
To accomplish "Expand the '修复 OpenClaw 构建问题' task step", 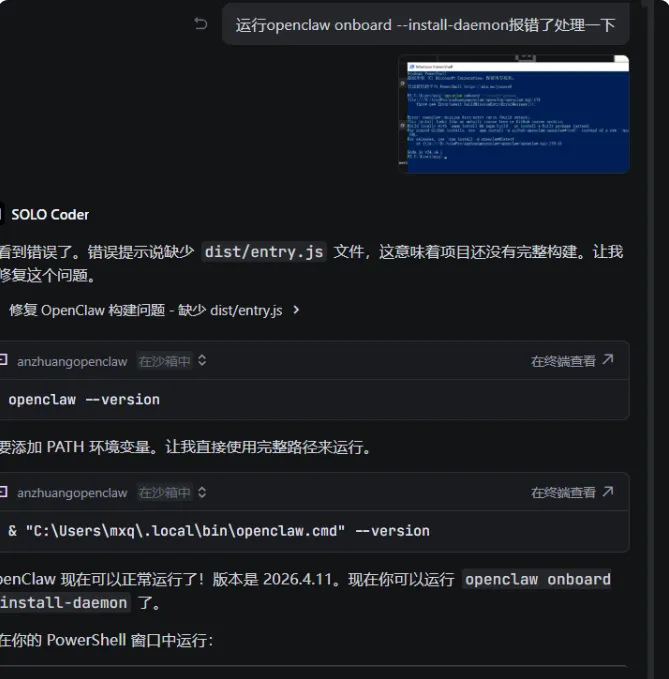I will coord(154,310).
